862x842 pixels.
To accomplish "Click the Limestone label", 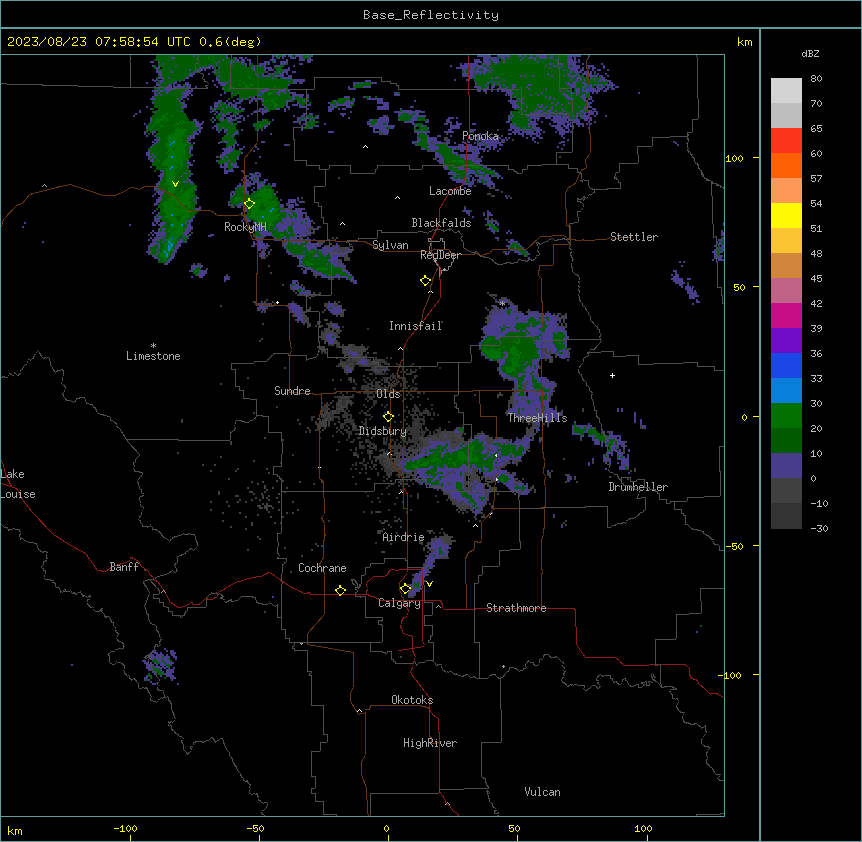I will (x=153, y=356).
